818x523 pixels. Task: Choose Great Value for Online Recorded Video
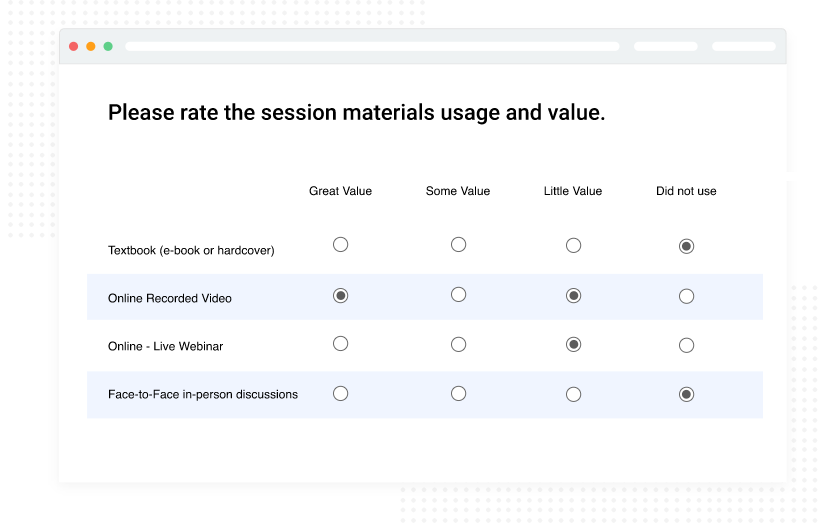coord(340,296)
